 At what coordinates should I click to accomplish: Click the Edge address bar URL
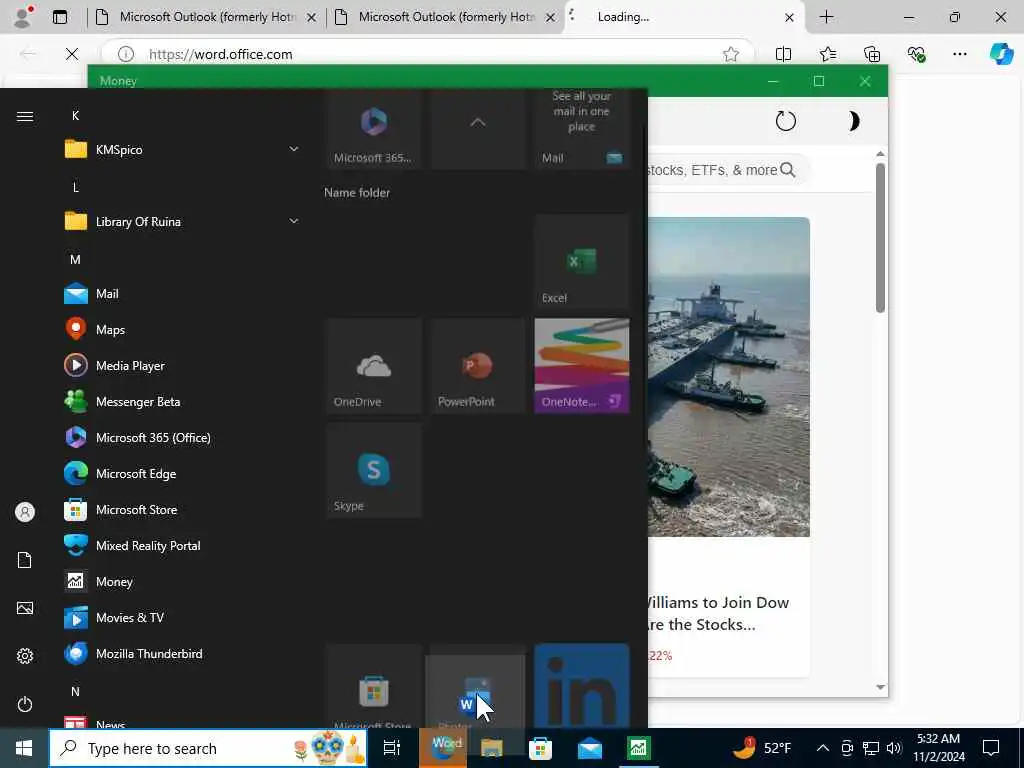pyautogui.click(x=221, y=54)
